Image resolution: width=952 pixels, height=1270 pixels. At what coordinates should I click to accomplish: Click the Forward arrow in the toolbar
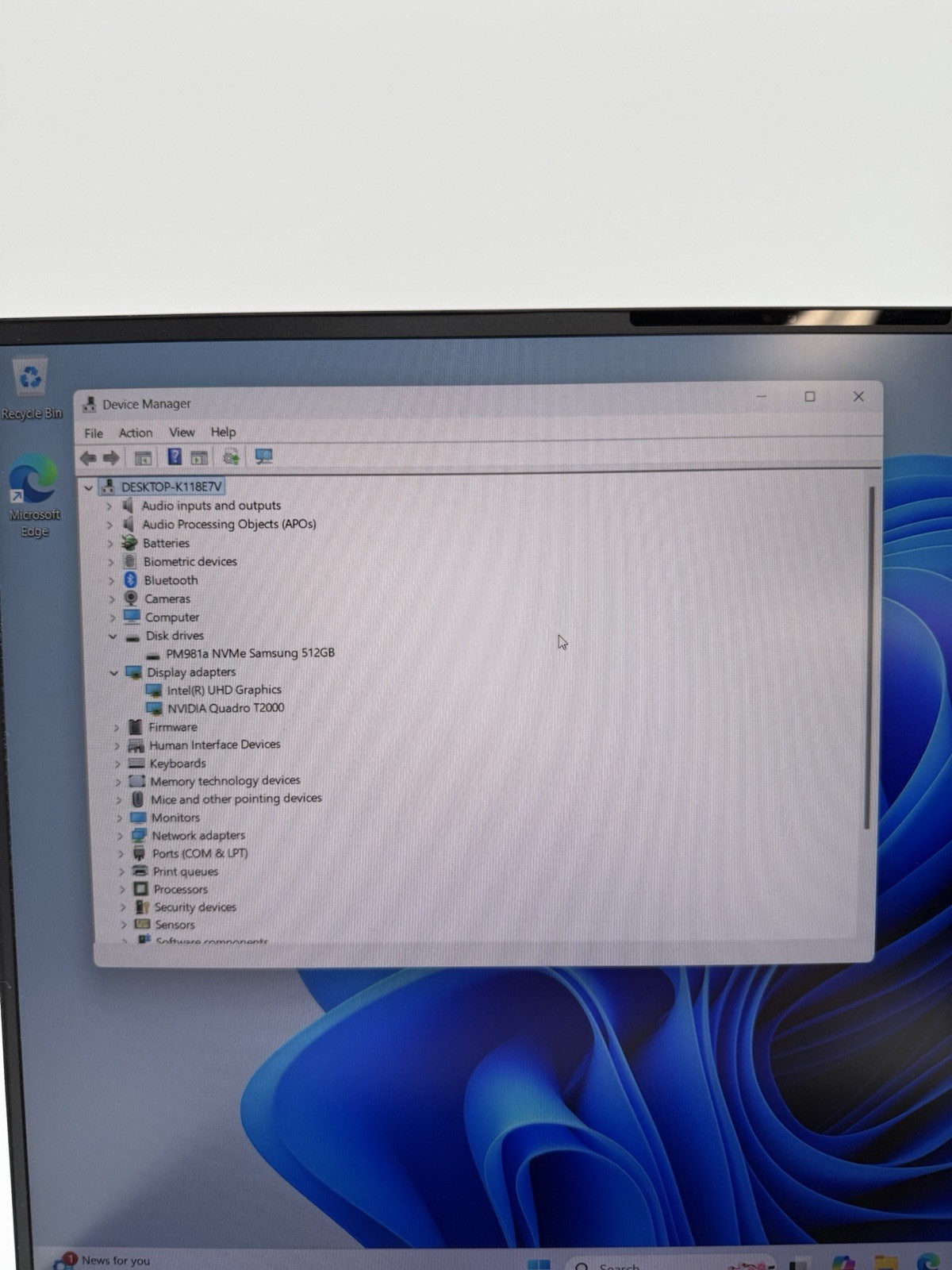(111, 458)
